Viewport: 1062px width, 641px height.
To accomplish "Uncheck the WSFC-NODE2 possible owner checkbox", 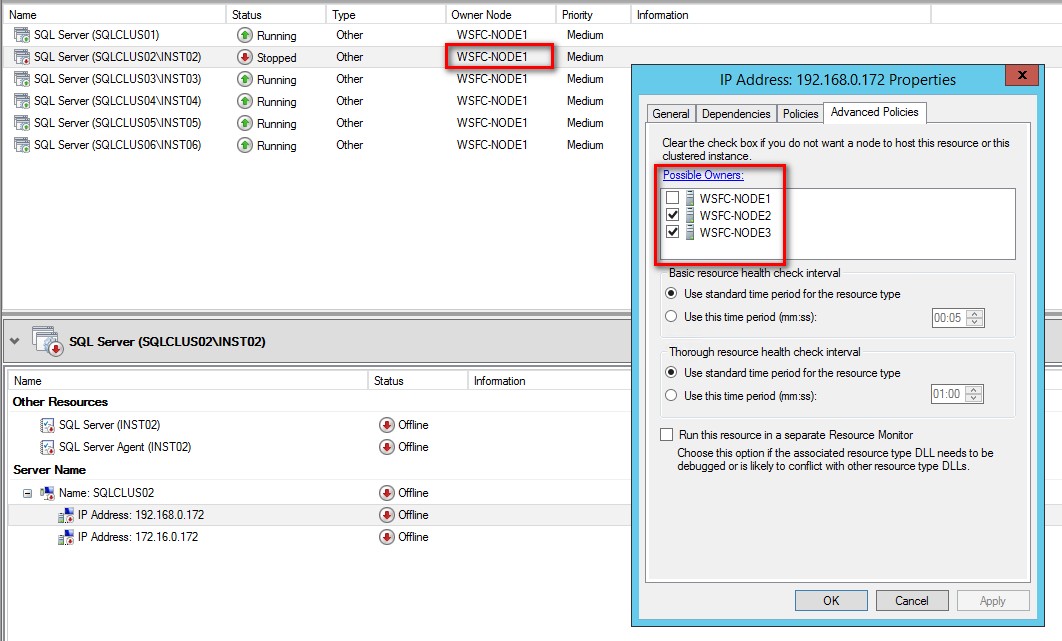I will [x=673, y=215].
